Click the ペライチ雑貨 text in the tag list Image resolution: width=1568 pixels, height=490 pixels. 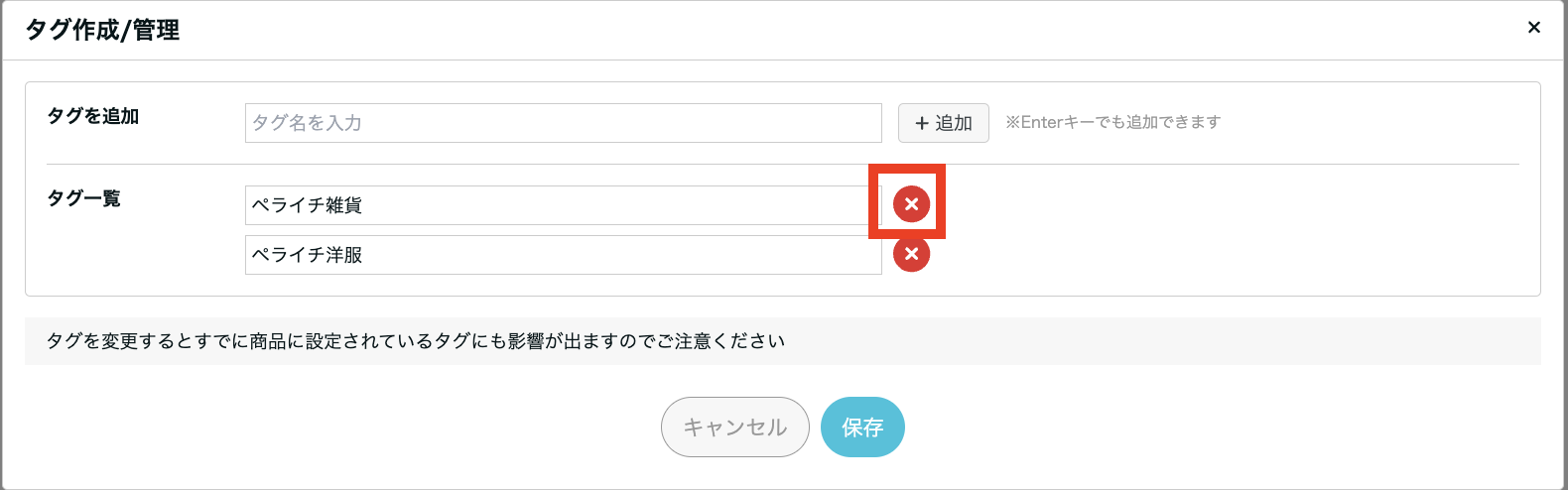[307, 205]
